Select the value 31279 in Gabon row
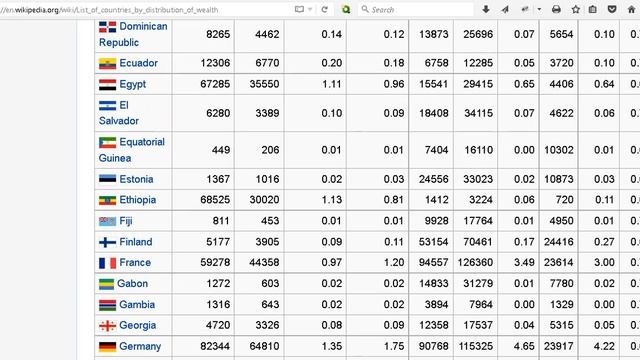Screen dimensions: 640x360 (478, 284)
